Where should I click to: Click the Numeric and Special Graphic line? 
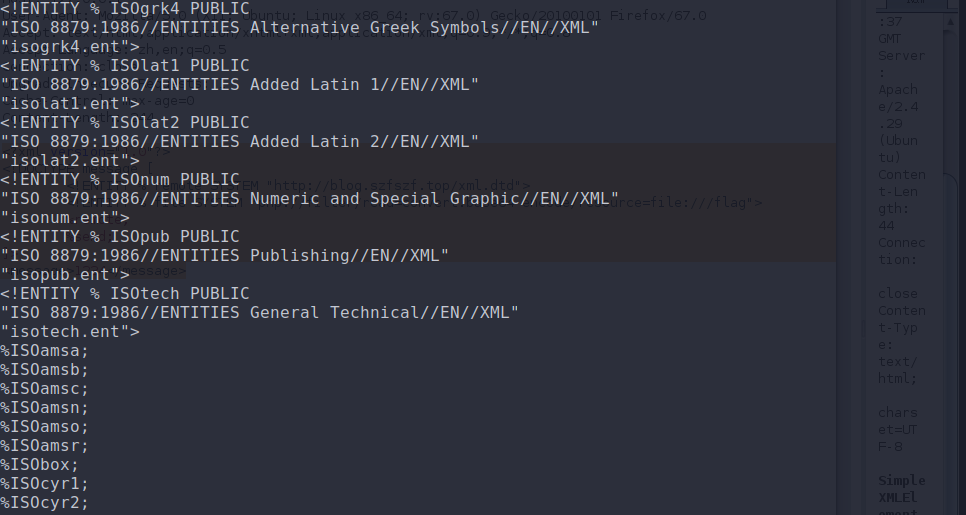pos(309,198)
